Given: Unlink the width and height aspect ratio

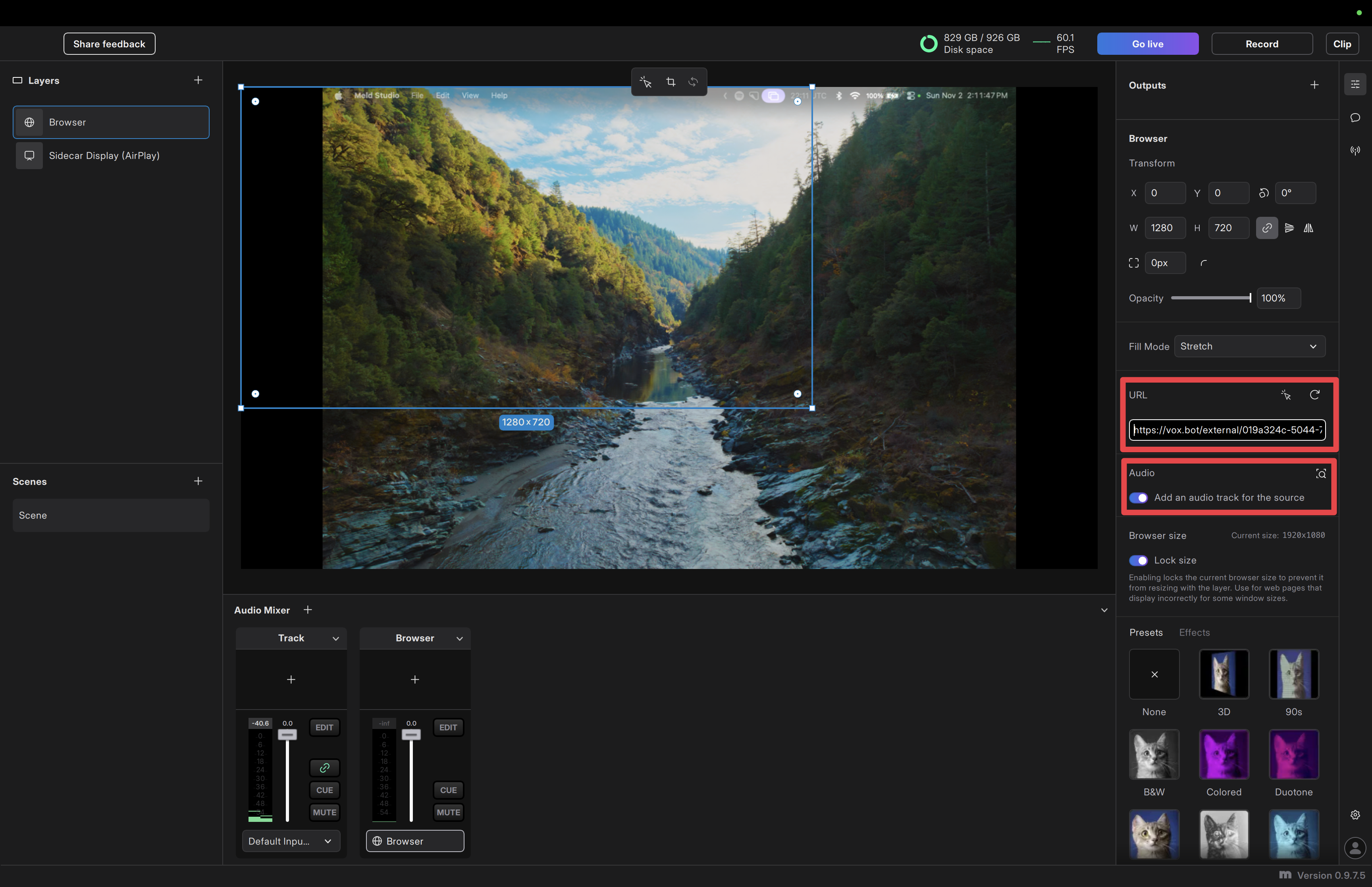Looking at the screenshot, I should 1267,228.
